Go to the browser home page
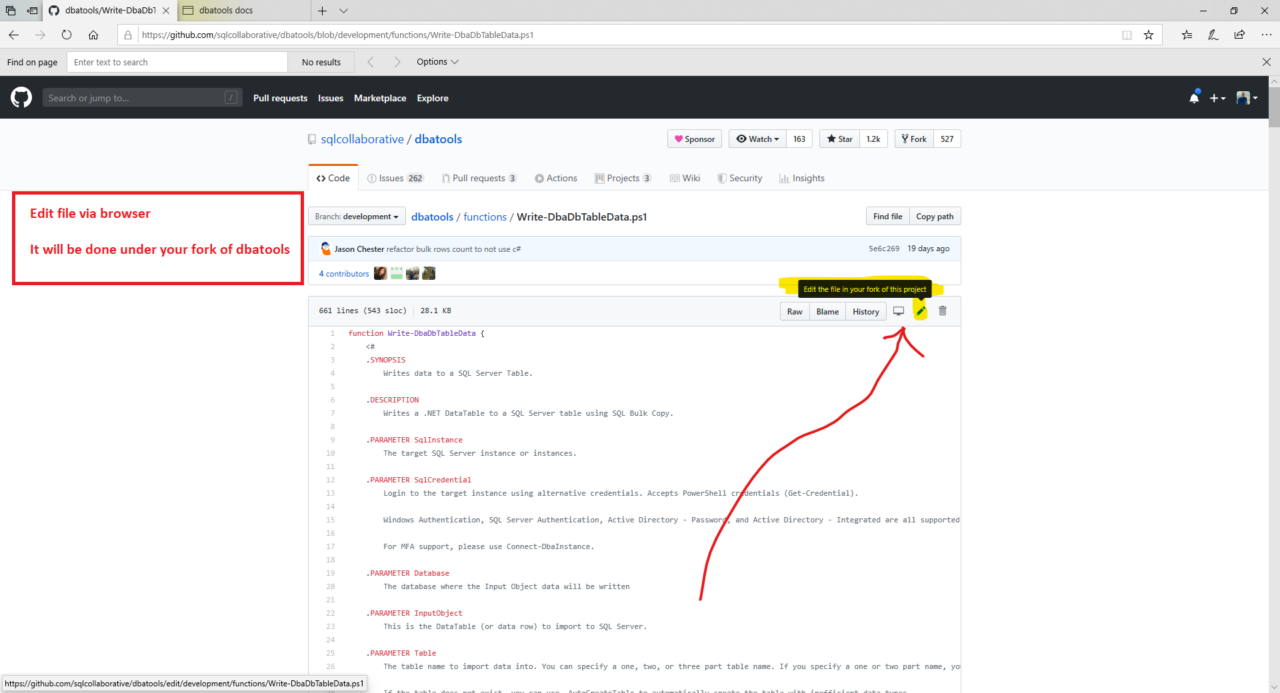Viewport: 1280px width, 693px height. (x=93, y=34)
